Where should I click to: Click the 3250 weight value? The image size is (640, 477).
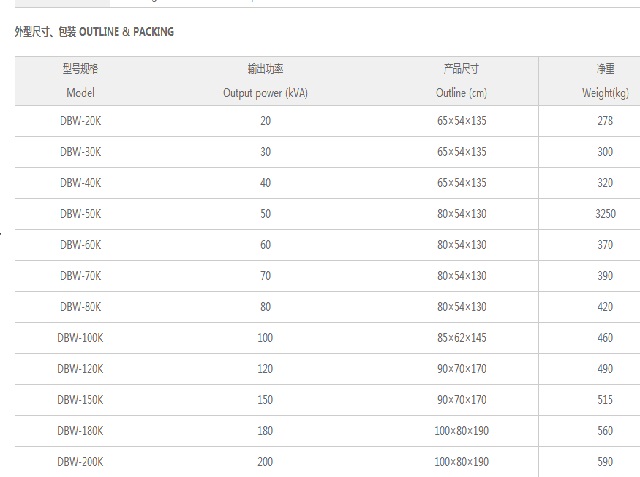[605, 214]
